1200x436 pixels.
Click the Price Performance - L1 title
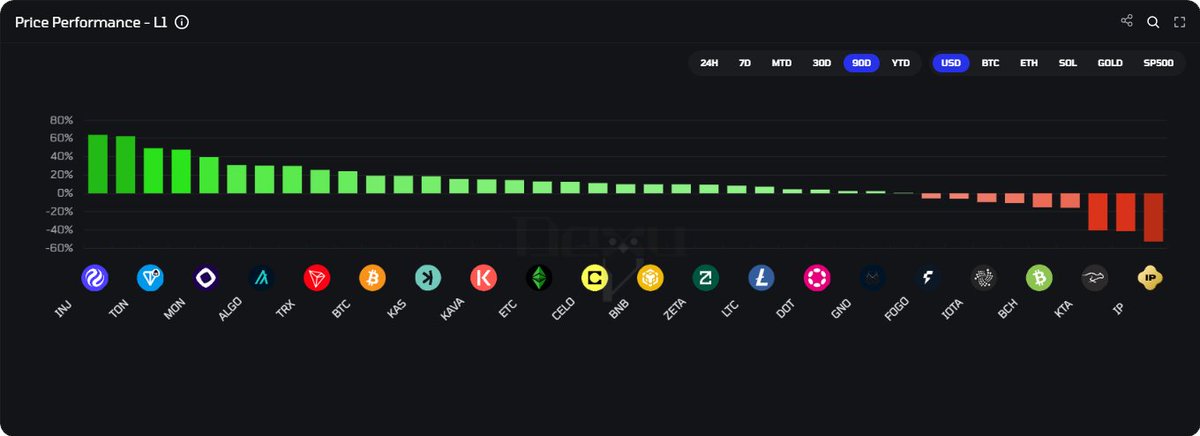coord(91,22)
